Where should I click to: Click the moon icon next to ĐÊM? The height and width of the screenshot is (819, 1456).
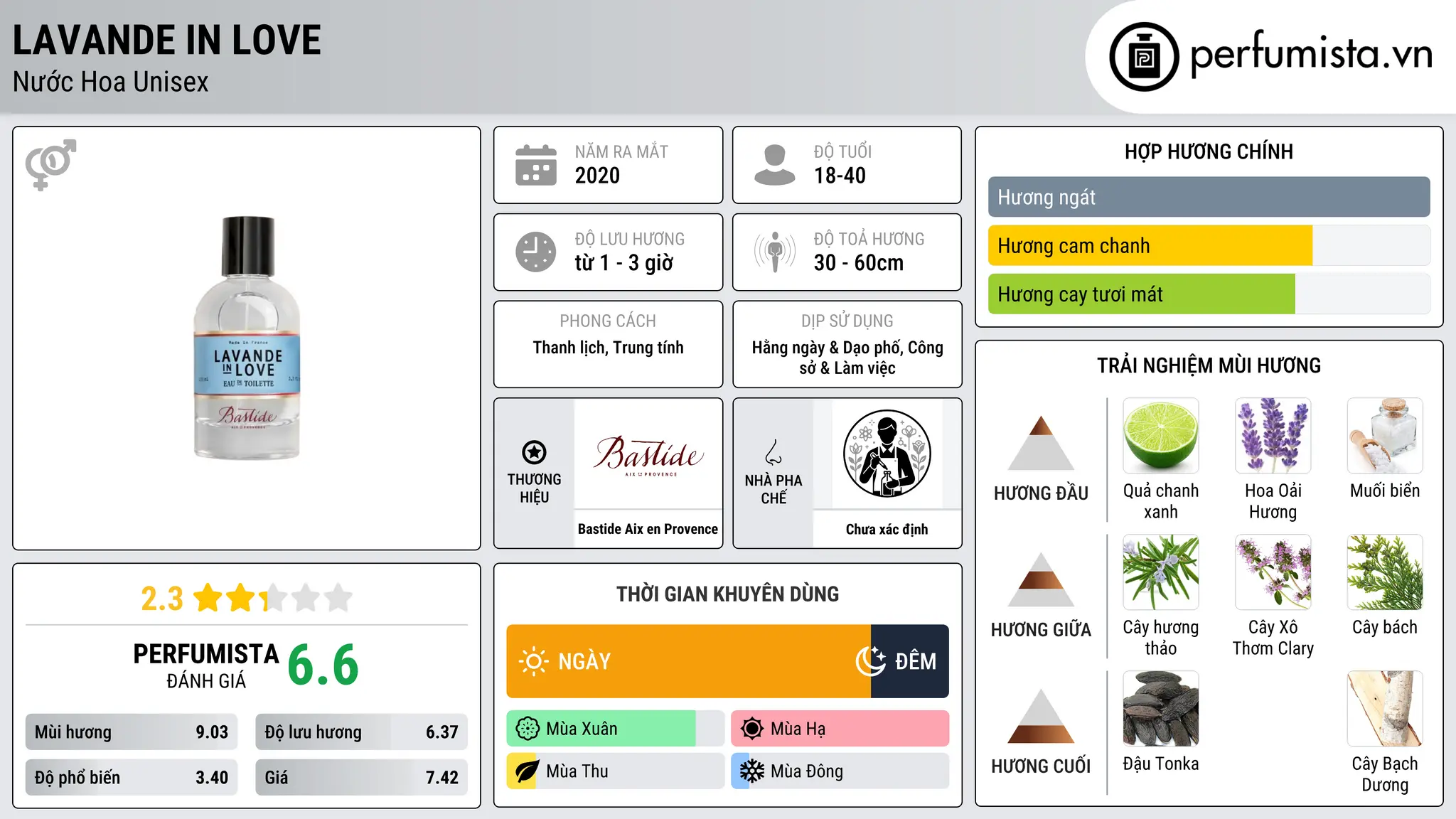870,661
